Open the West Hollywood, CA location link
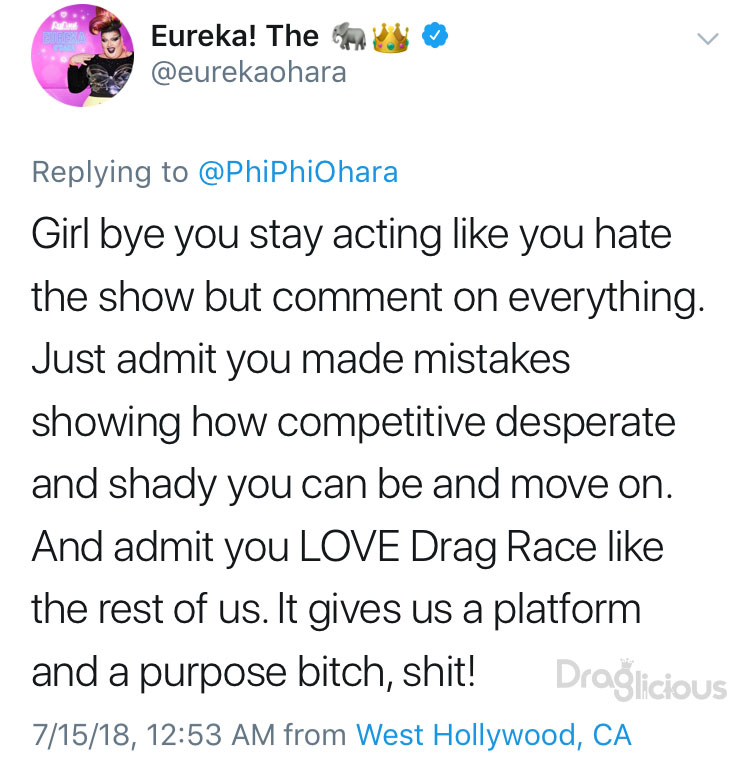 tap(493, 735)
